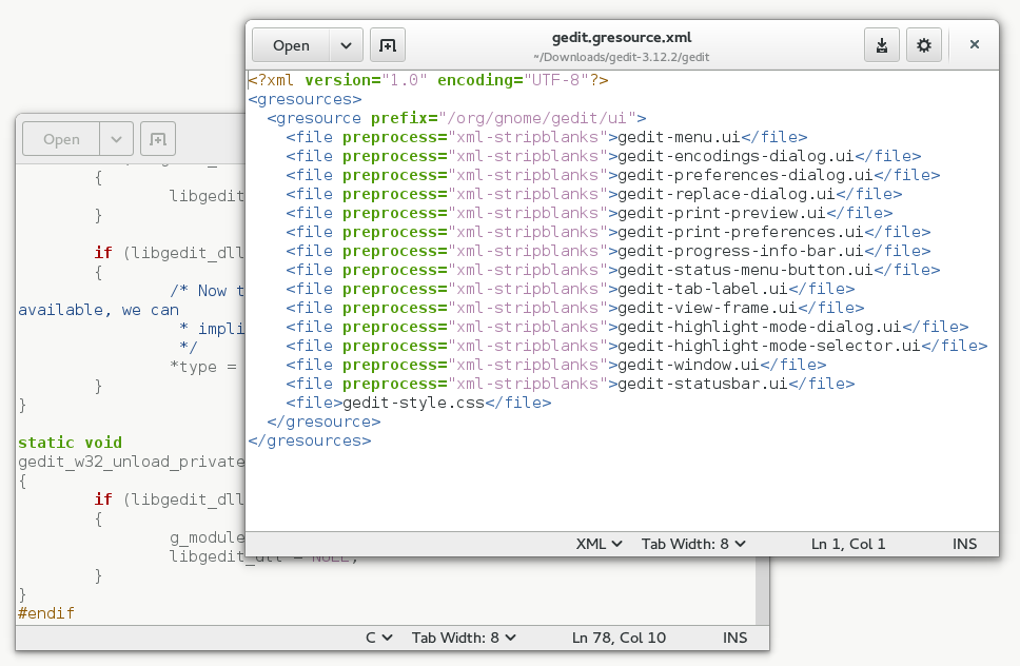This screenshot has width=1020, height=666.
Task: Click the line containing gedit-window.ui
Action: tap(556, 364)
